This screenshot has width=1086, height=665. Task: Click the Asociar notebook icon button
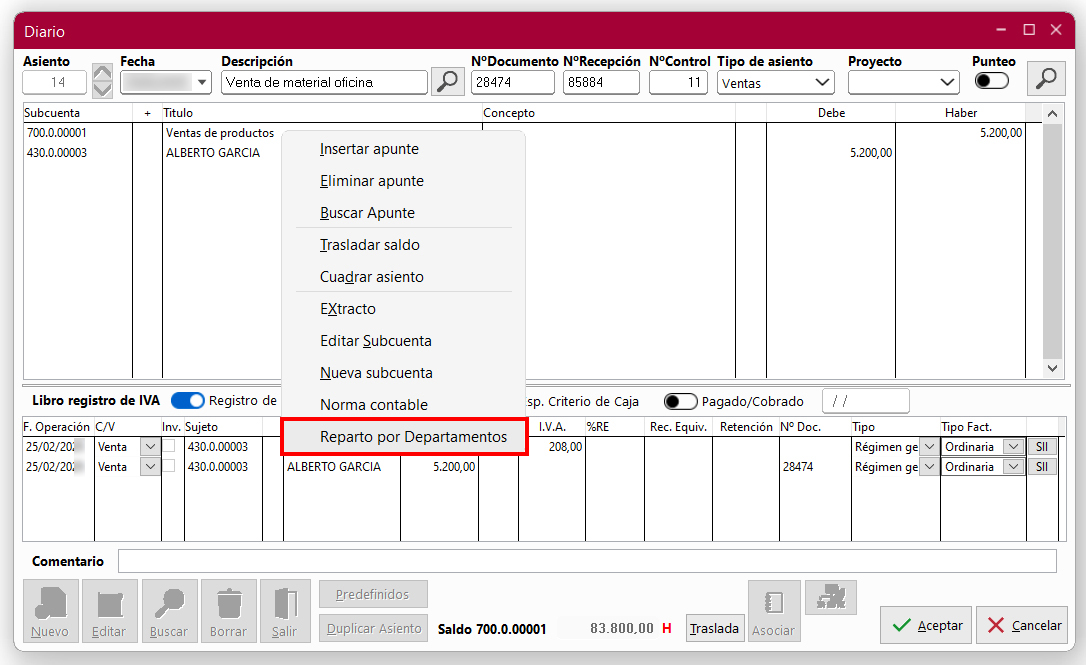tap(774, 611)
